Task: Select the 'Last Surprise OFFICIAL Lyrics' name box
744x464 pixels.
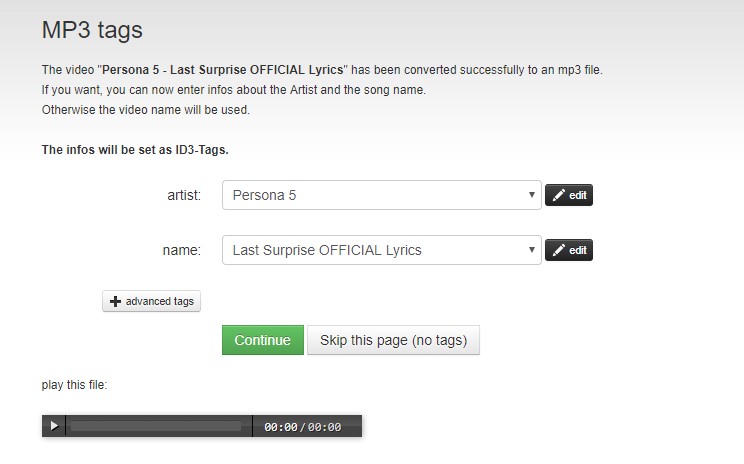Action: pos(375,250)
